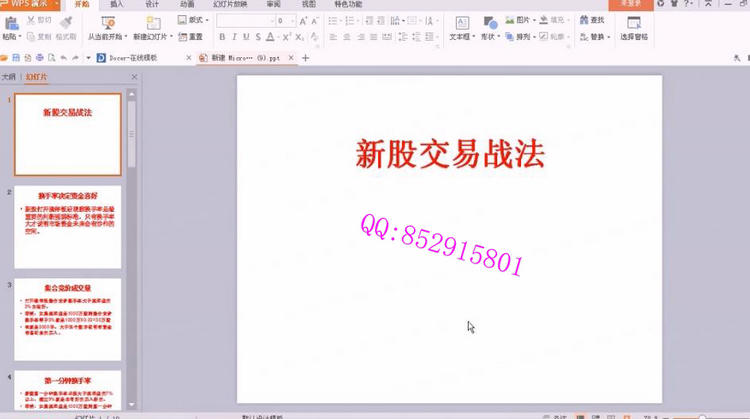Screen dimensions: 750x419
Task: Select the Format Painter (格式刷) tool
Action: point(66,24)
